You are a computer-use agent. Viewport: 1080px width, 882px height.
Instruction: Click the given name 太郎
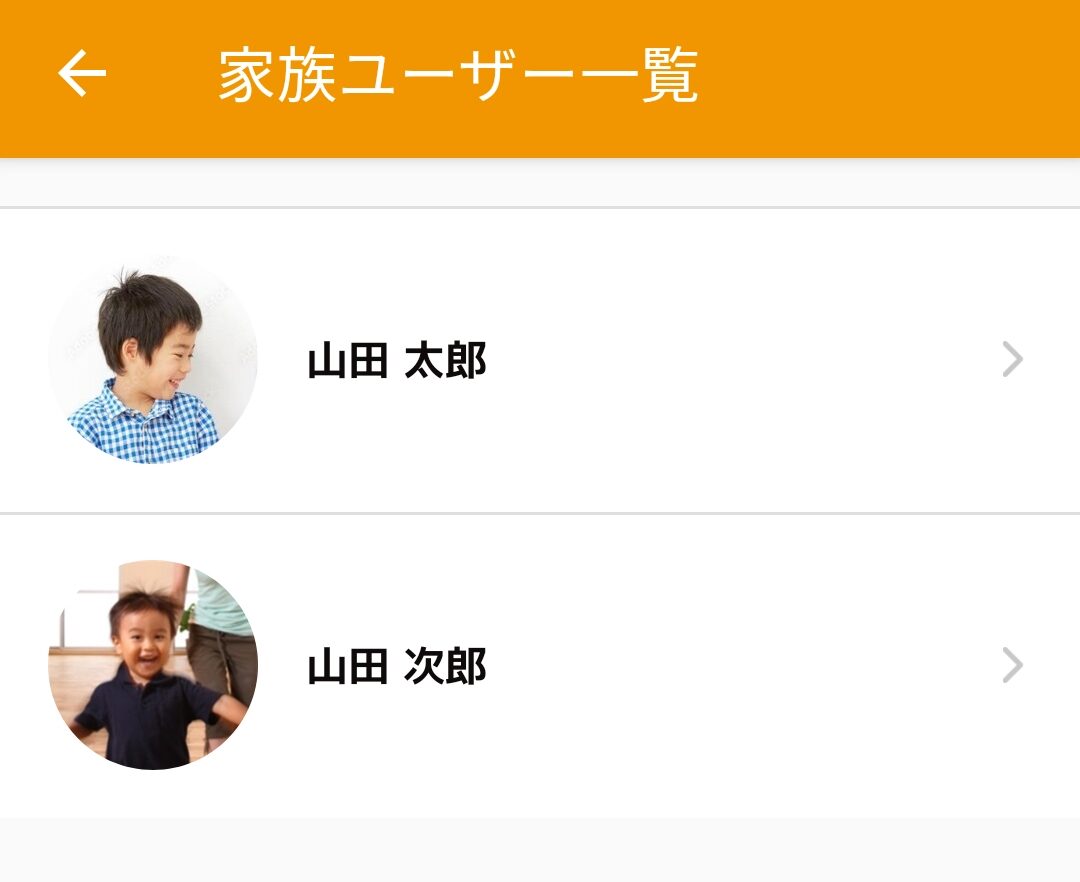445,361
